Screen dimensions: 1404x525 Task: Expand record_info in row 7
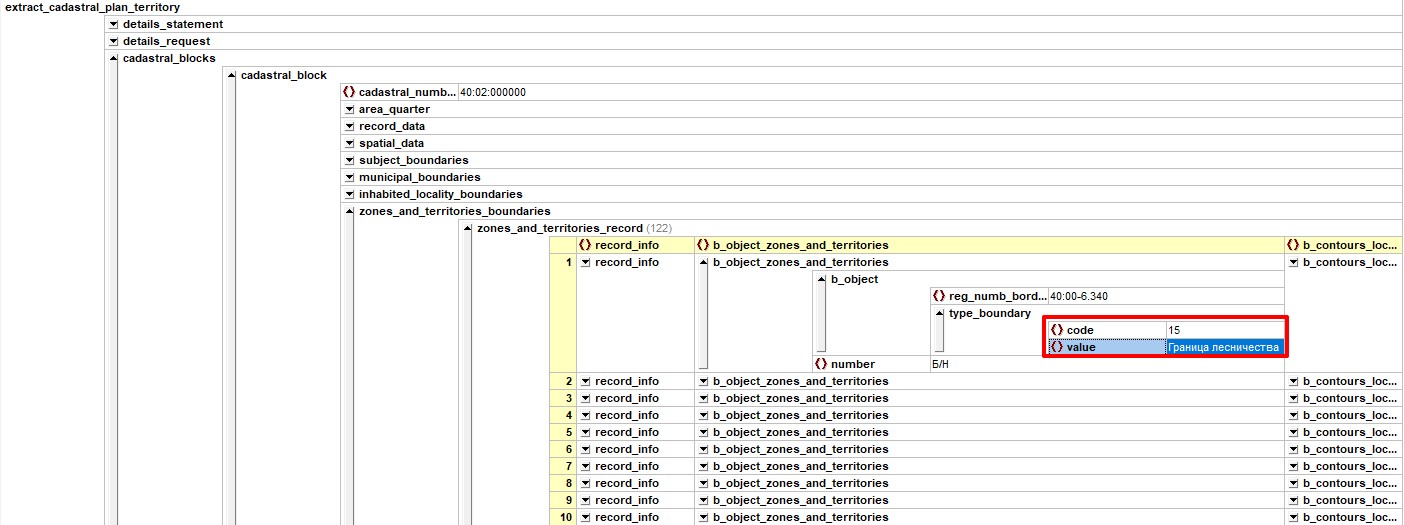point(585,466)
